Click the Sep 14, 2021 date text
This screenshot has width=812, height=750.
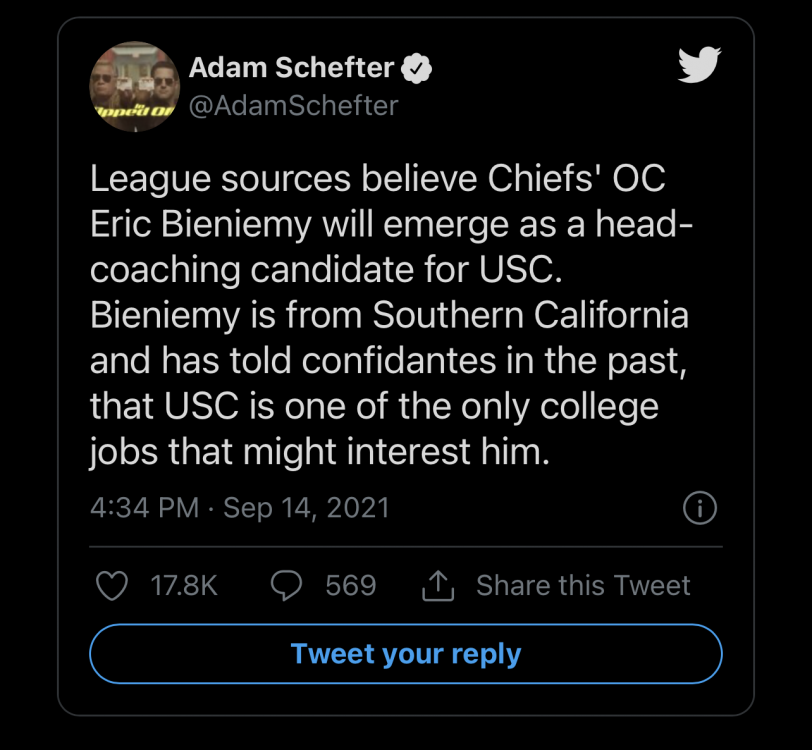click(306, 508)
